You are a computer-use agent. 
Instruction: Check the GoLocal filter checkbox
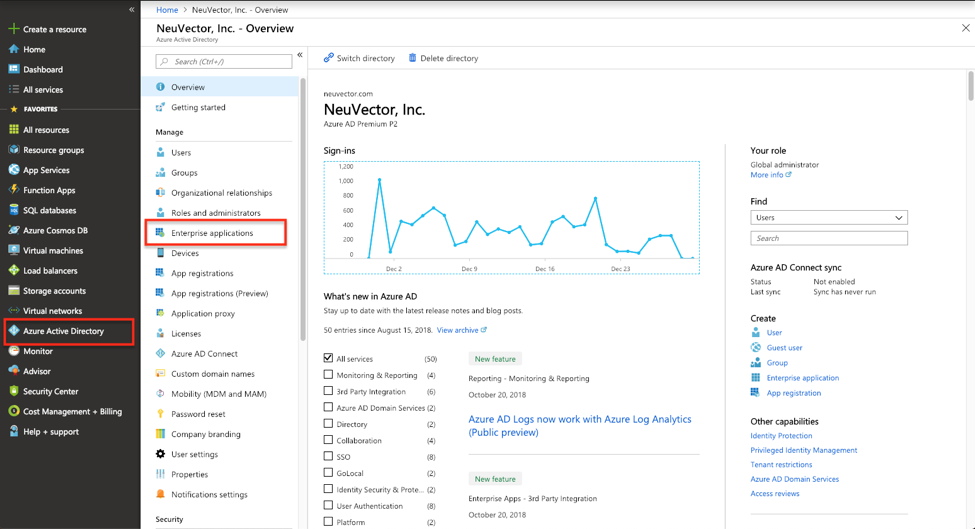coord(328,472)
